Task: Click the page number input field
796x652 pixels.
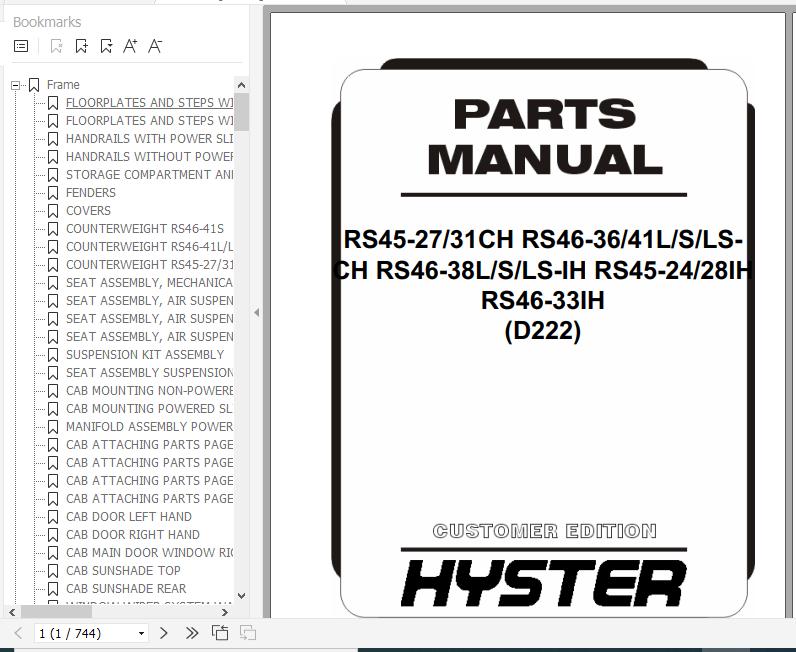Action: 85,633
